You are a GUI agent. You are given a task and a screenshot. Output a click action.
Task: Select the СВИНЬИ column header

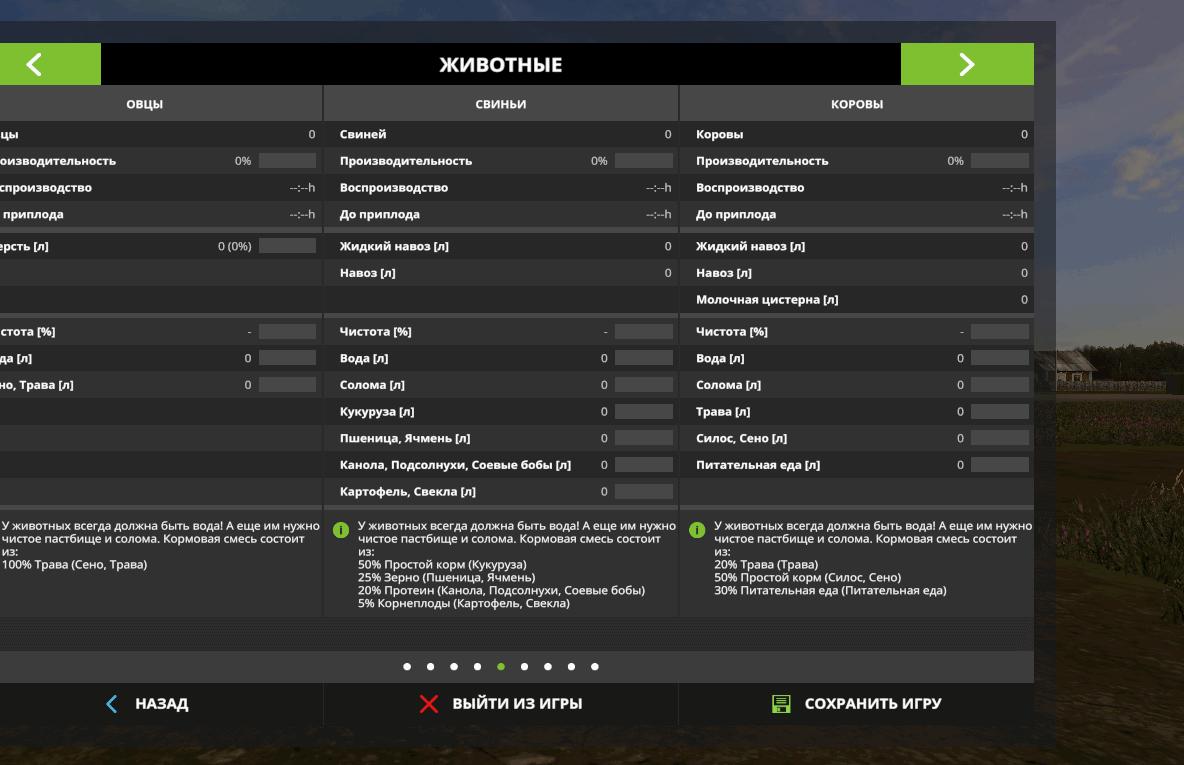tap(500, 104)
